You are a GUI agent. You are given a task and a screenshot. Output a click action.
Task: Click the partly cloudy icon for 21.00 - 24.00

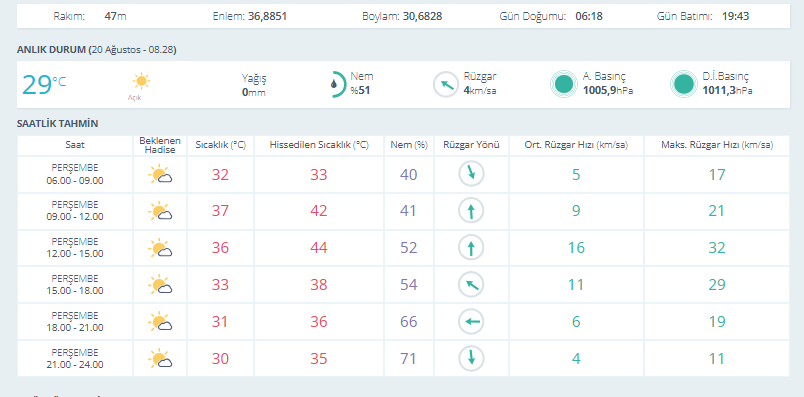[160, 359]
